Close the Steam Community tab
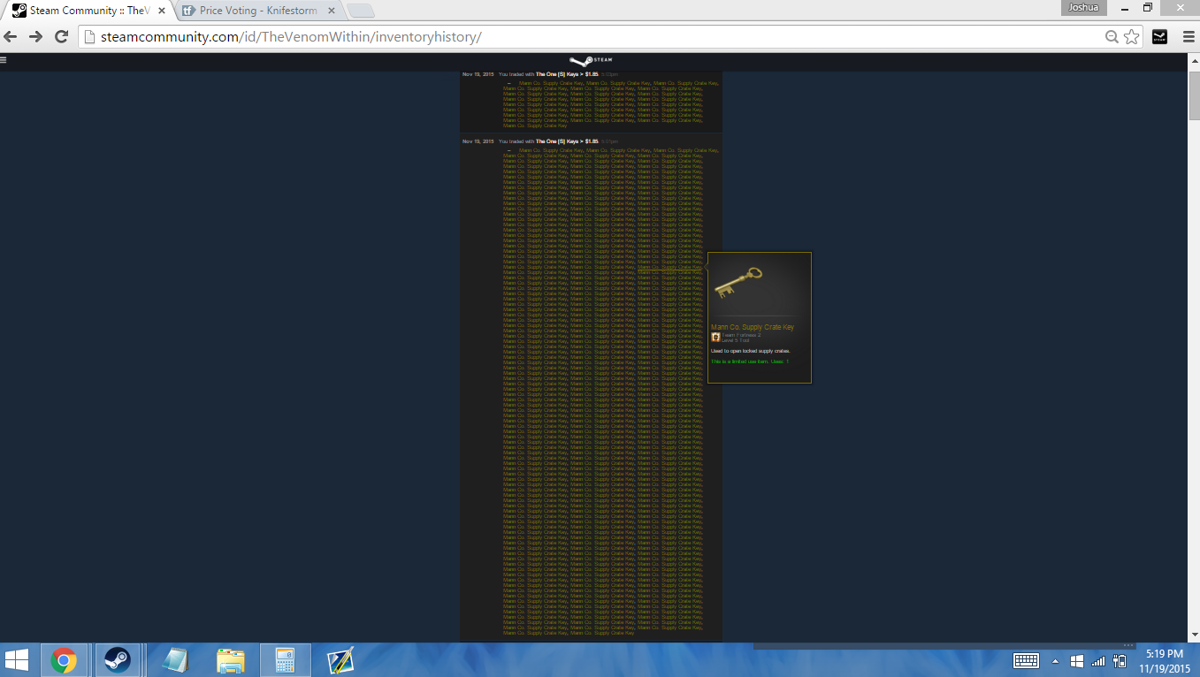The height and width of the screenshot is (677, 1200). click(162, 11)
